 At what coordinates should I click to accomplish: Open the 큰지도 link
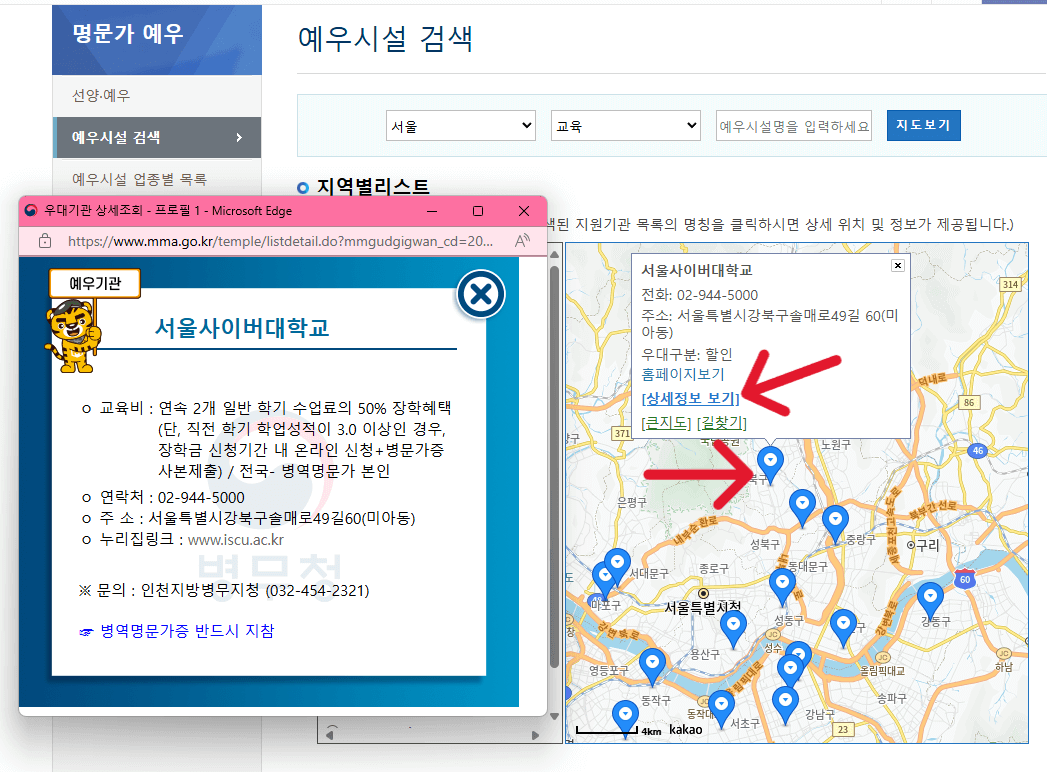(x=666, y=423)
